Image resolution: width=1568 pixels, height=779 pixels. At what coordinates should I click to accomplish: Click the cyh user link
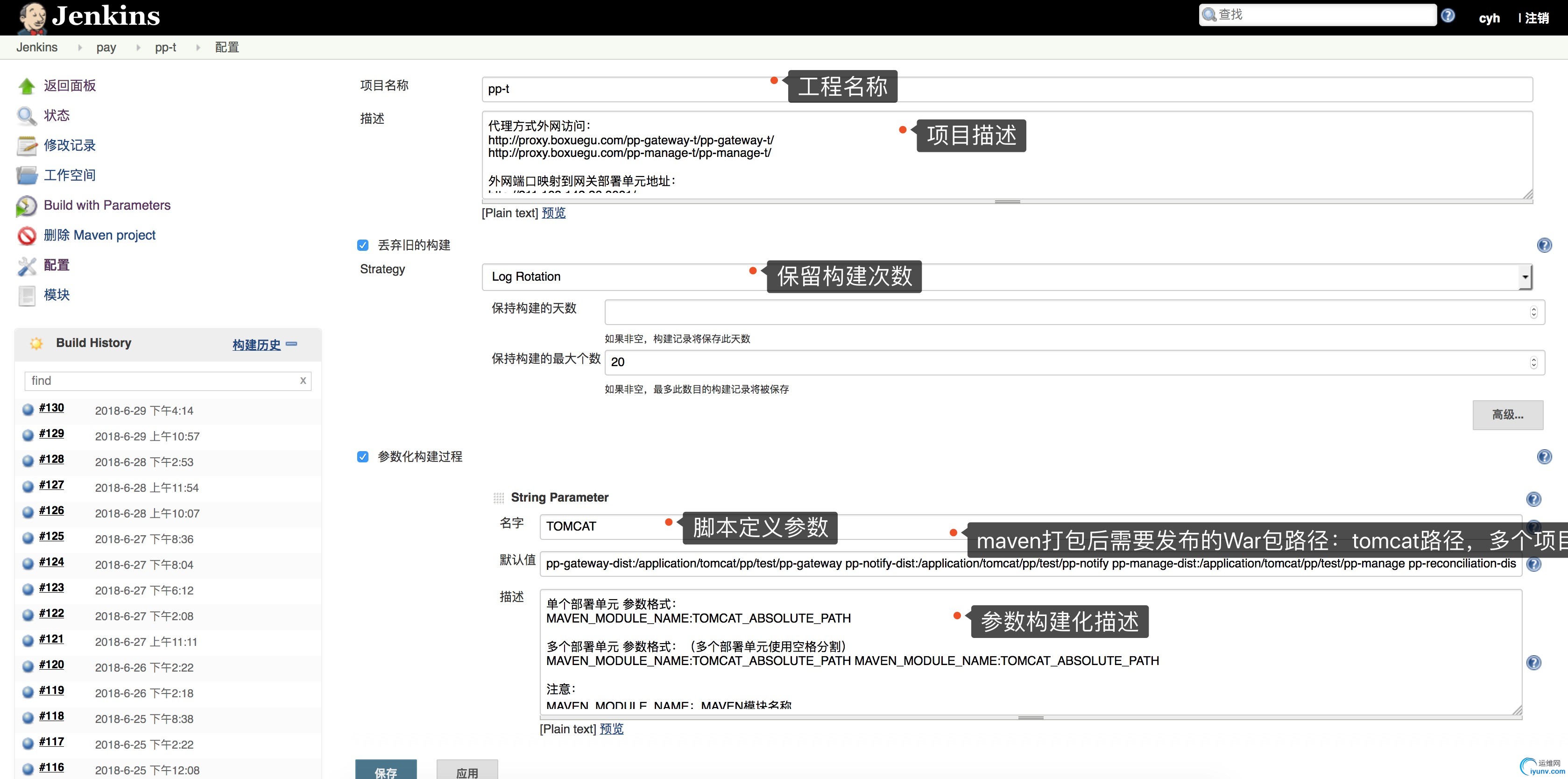1490,18
